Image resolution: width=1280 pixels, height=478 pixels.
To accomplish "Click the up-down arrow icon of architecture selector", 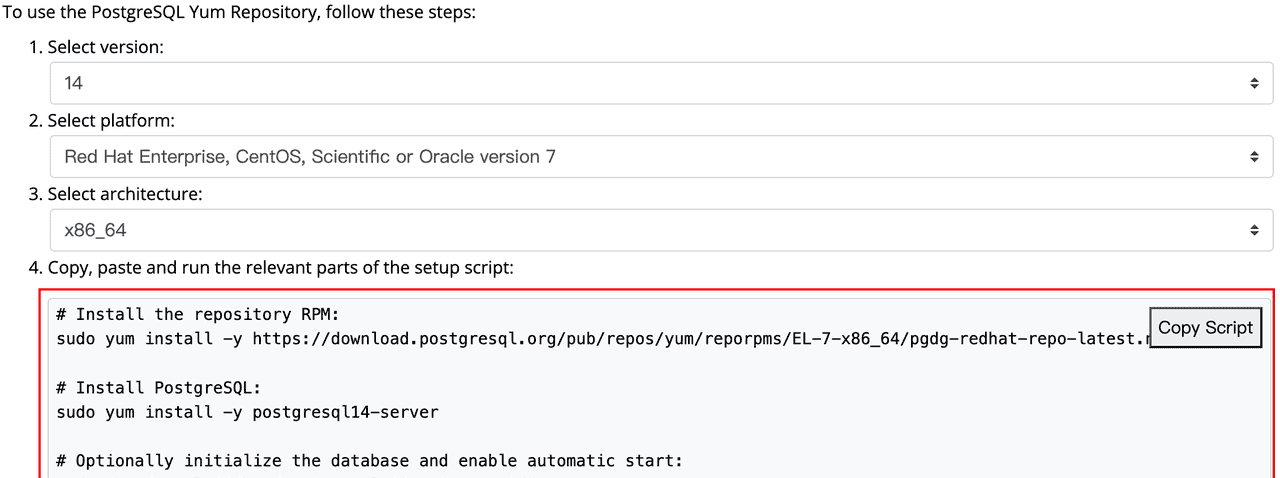I will coord(1254,230).
